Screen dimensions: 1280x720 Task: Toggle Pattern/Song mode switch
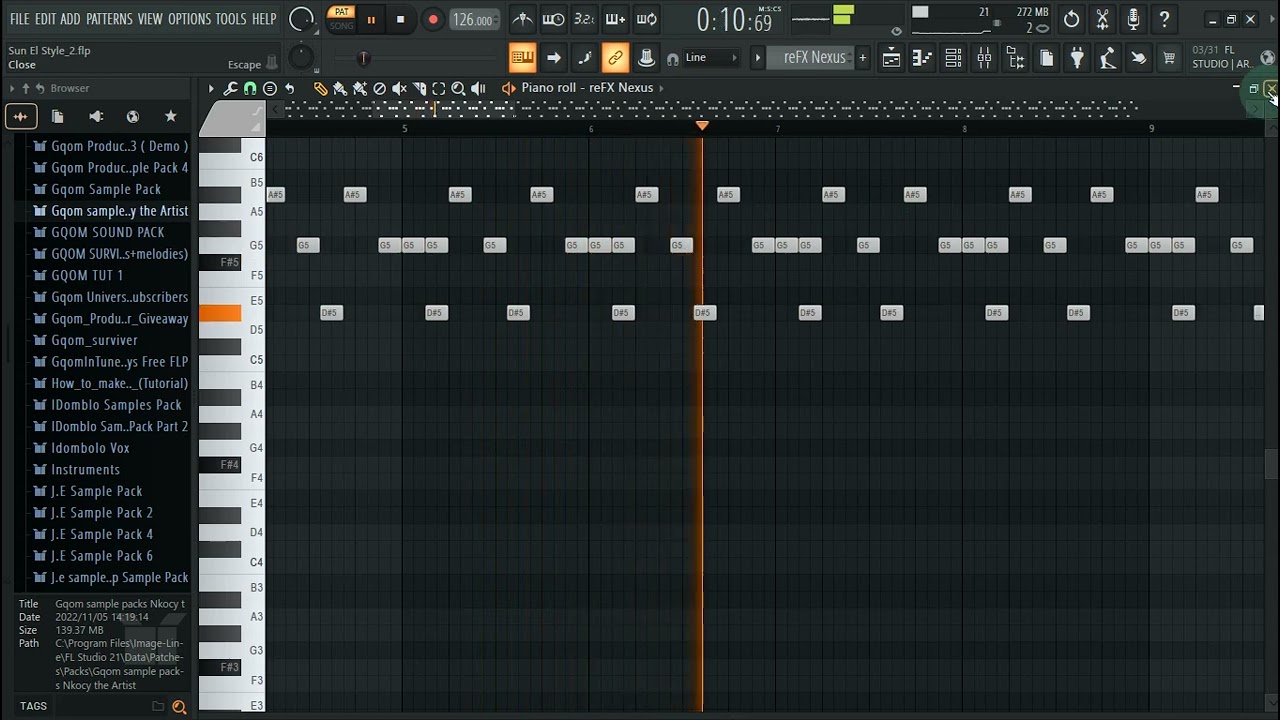coord(342,19)
